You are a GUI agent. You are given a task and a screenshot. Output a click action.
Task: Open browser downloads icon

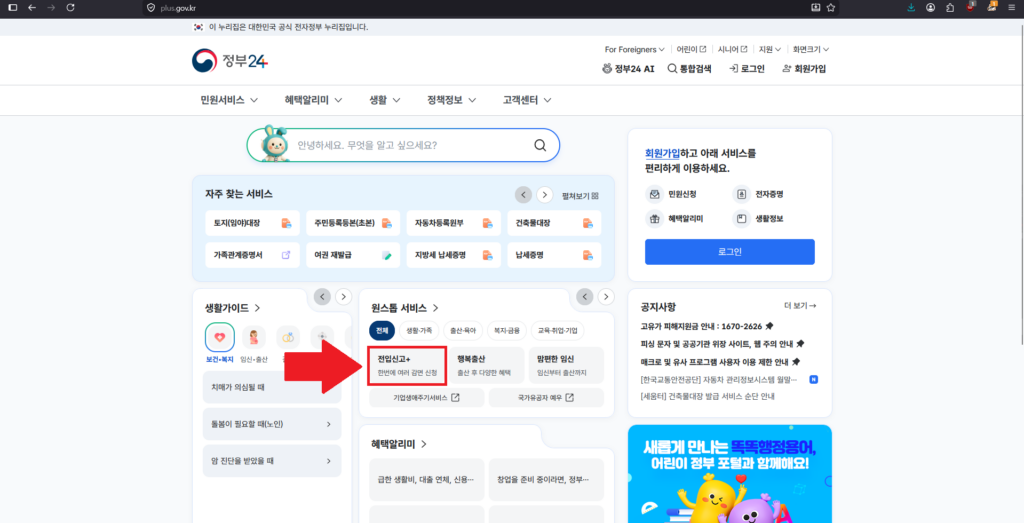click(911, 8)
